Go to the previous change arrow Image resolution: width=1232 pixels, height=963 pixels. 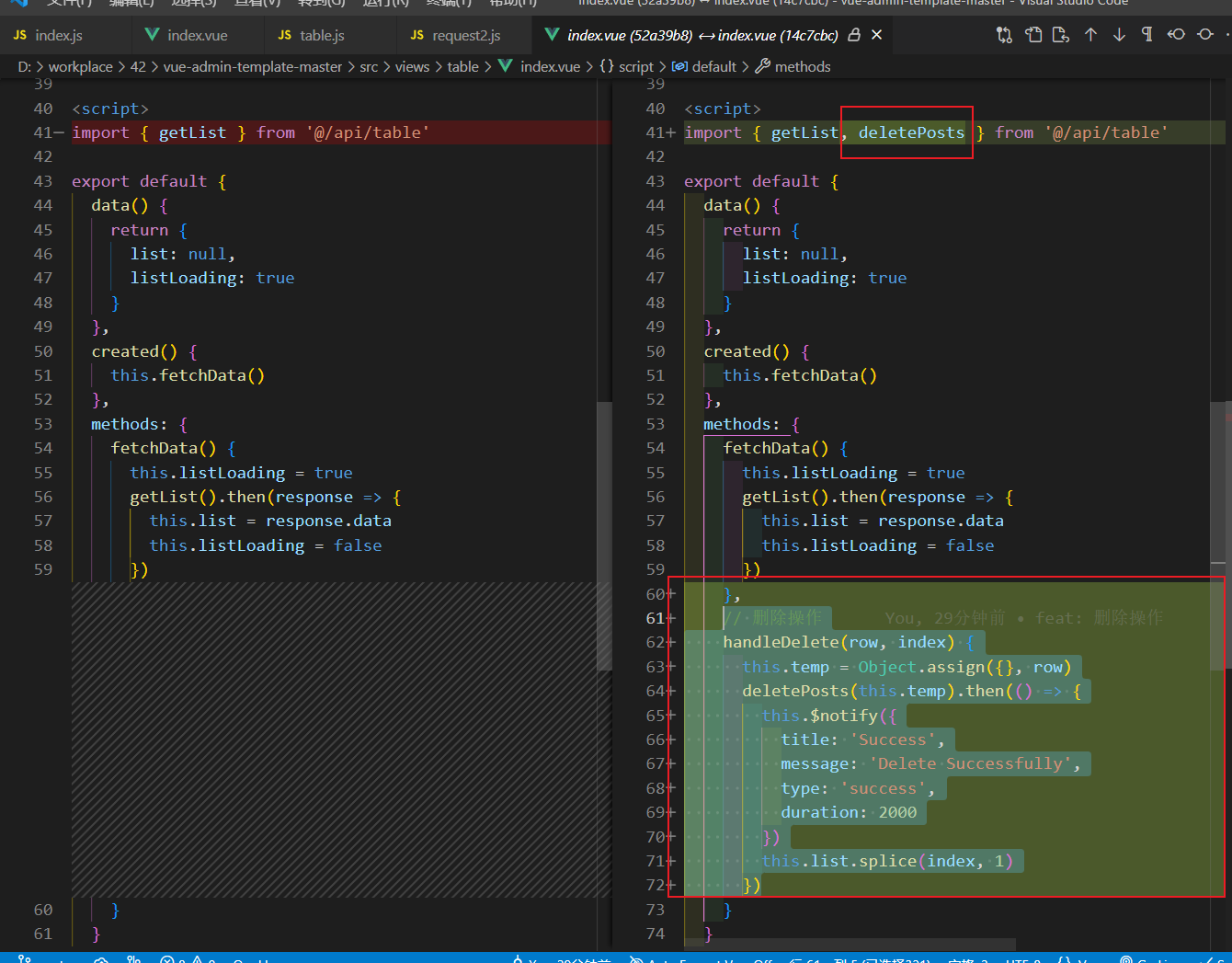(x=1090, y=35)
